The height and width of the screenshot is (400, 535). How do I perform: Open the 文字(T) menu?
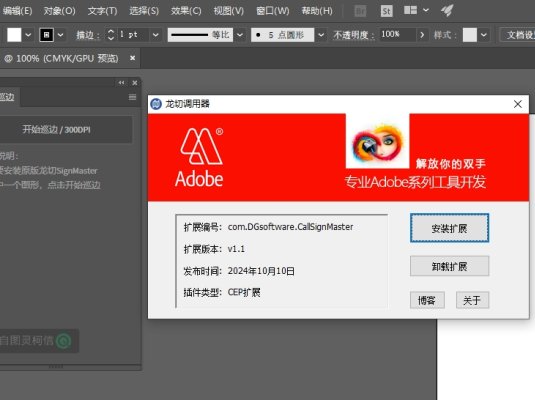coord(102,11)
